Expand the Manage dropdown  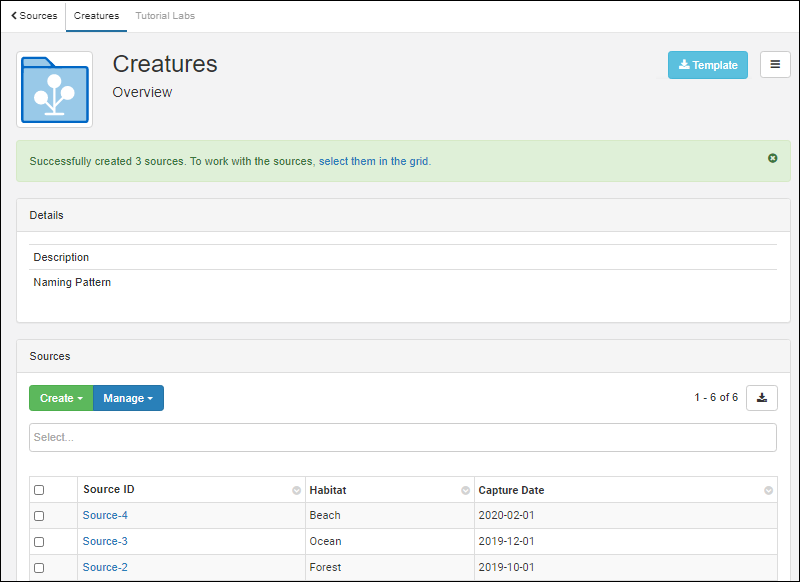(x=128, y=398)
